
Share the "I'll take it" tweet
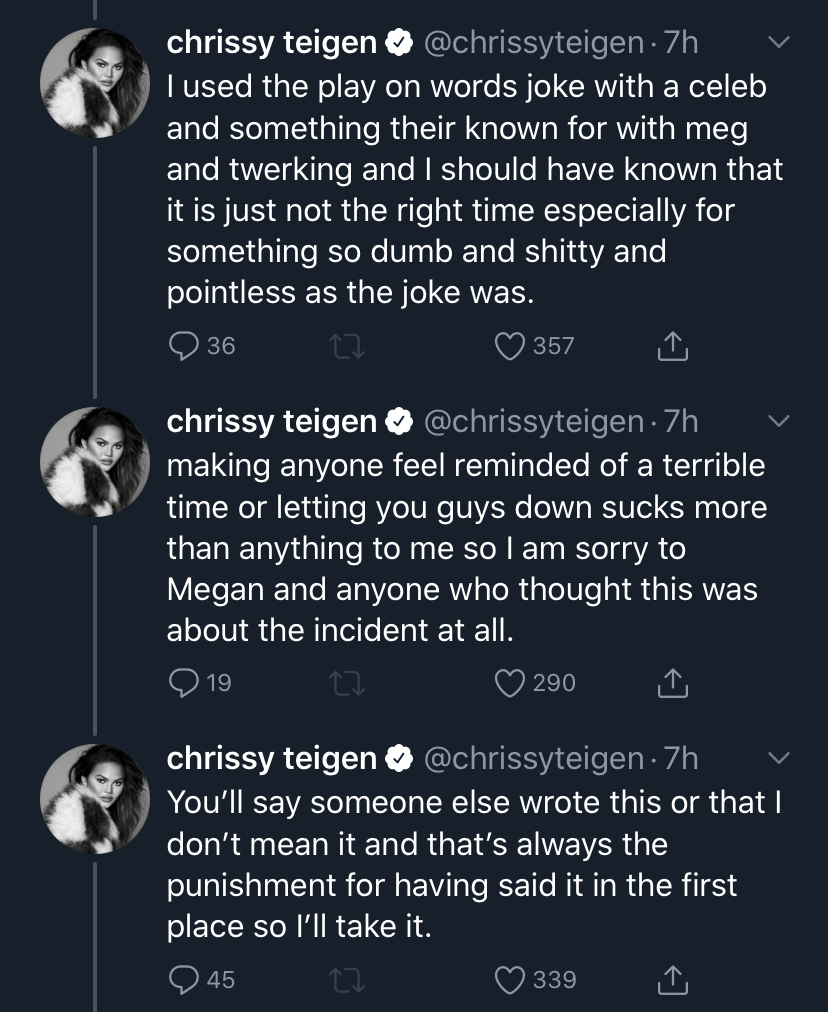click(673, 979)
